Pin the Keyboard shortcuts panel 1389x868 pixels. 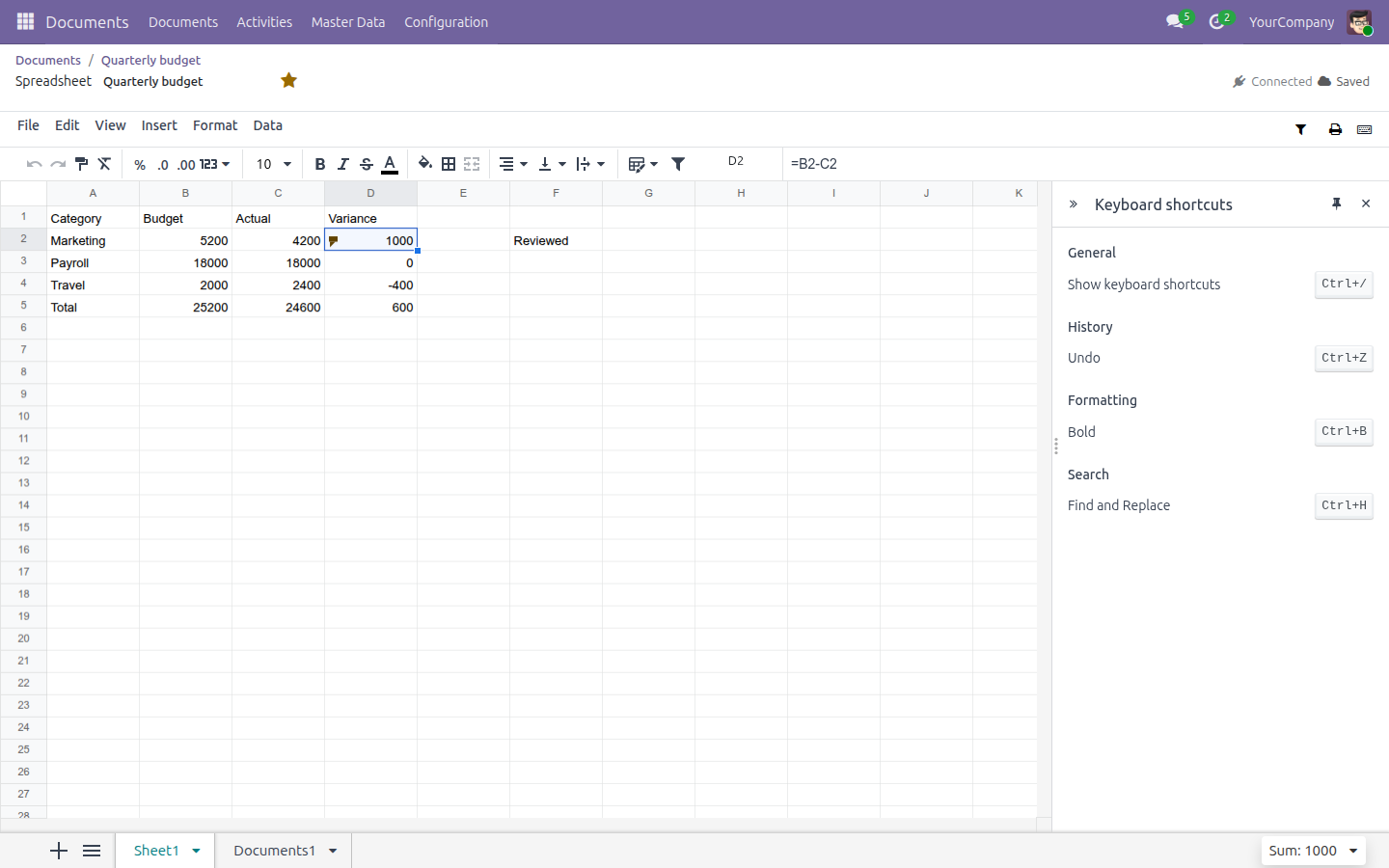1336,203
